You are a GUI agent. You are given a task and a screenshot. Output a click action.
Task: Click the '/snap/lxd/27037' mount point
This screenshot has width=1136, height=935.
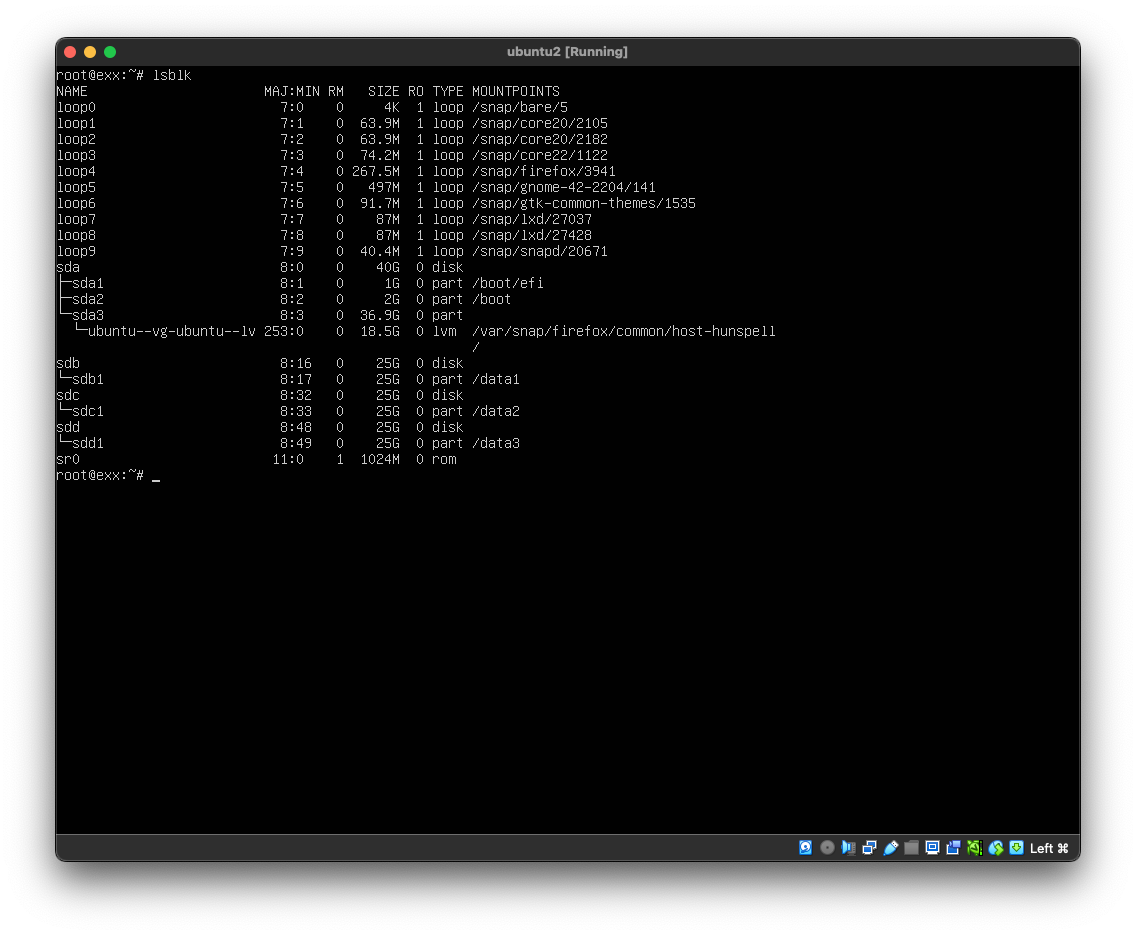pyautogui.click(x=532, y=219)
